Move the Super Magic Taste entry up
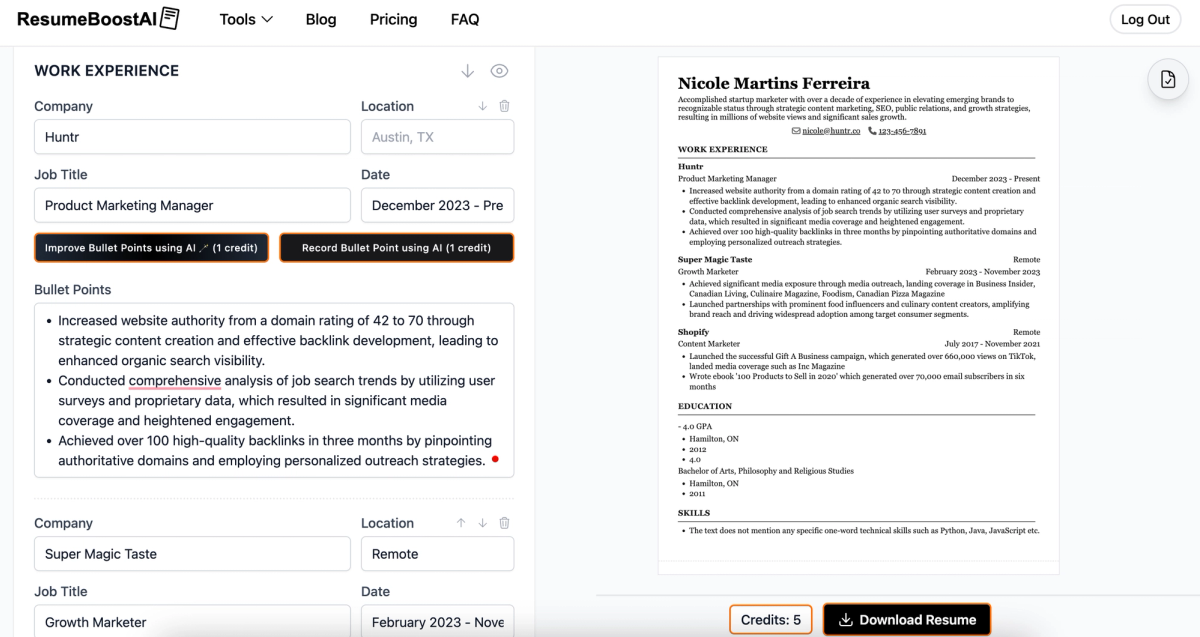The width and height of the screenshot is (1200, 637). tap(461, 523)
